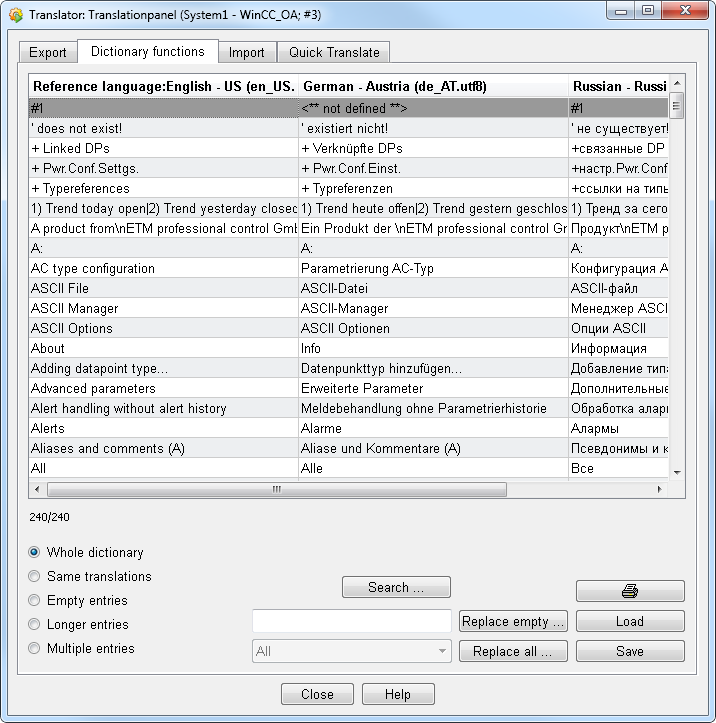Open the Quick Translate tab
This screenshot has width=716, height=723.
point(334,52)
